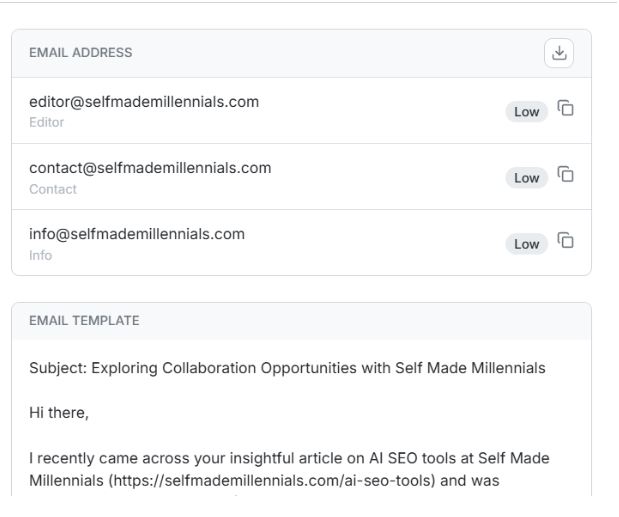Click the EMAIL ADDRESS section header
The image size is (619, 517).
[80, 53]
